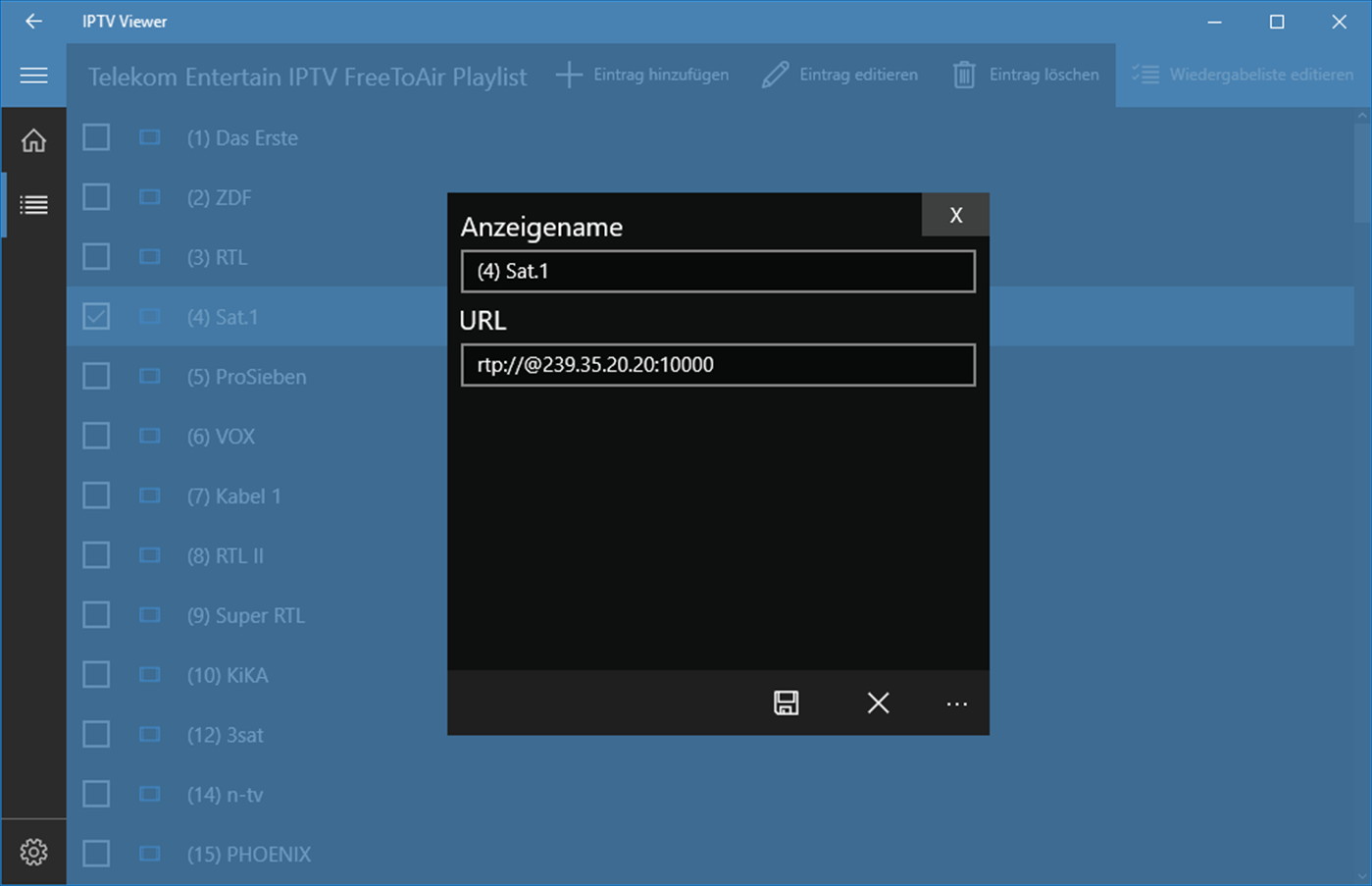1372x886 pixels.
Task: Click the TV icon beside PHOENIX
Action: tap(149, 854)
